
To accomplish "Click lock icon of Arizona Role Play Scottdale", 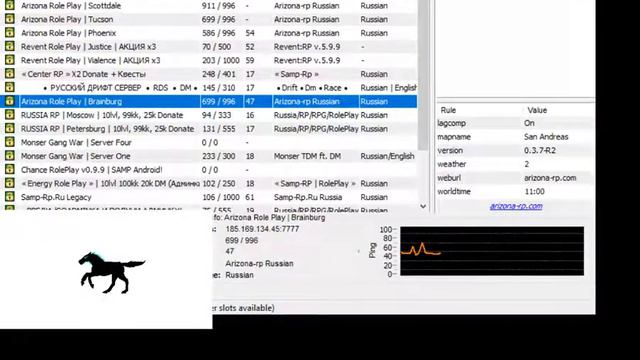I will (9, 5).
